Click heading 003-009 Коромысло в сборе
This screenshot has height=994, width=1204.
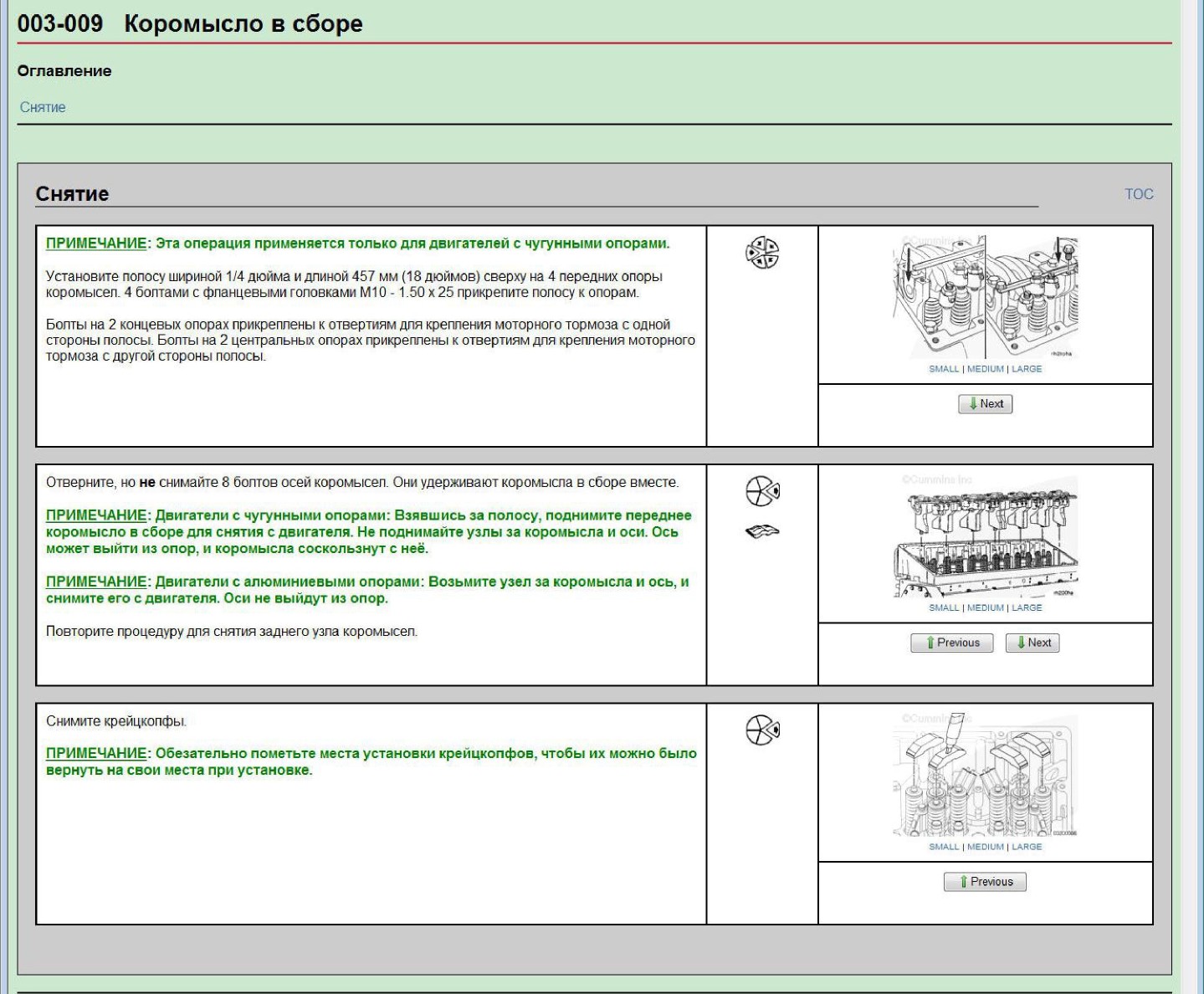[190, 23]
